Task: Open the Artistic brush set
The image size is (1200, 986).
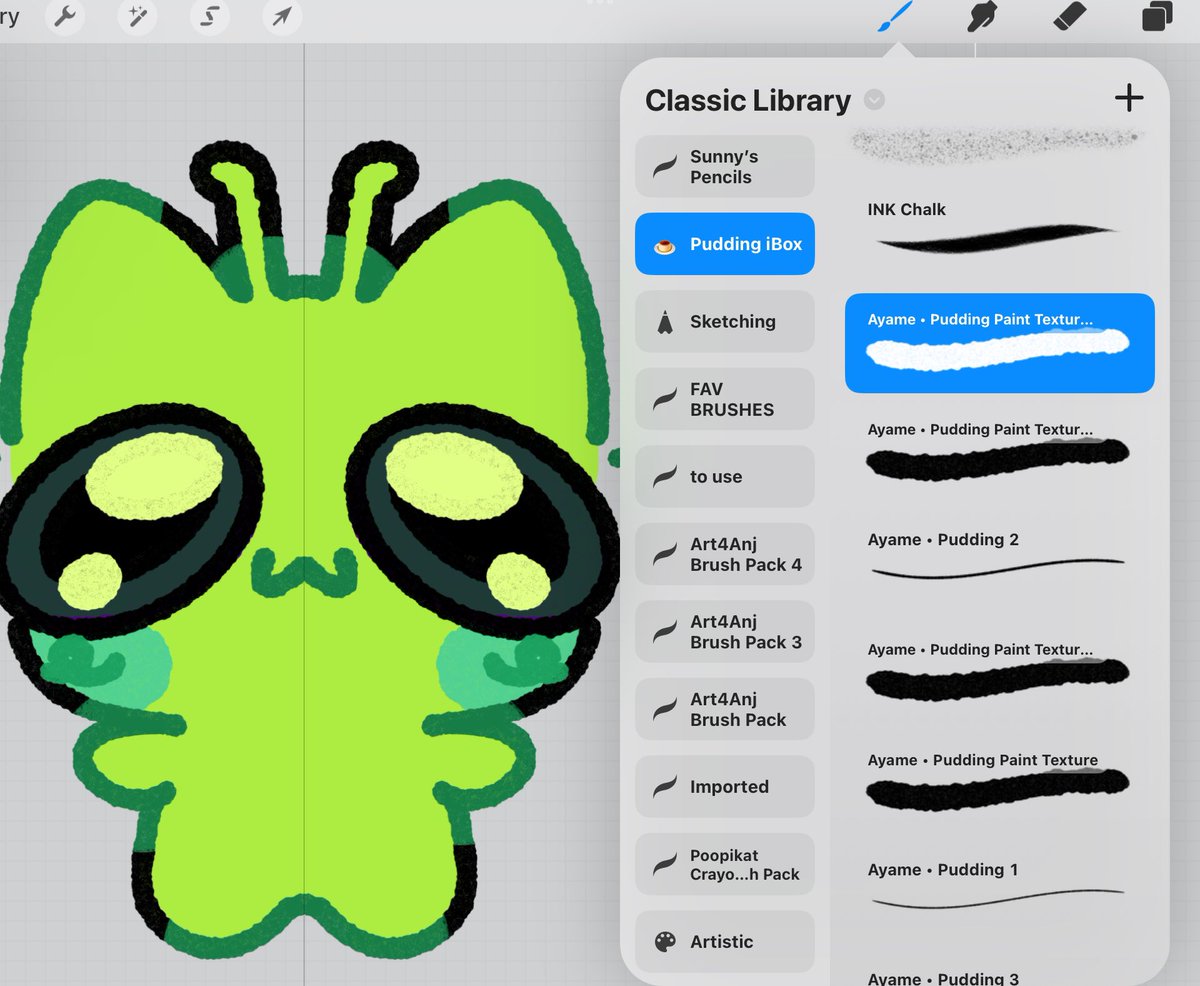Action: click(x=725, y=942)
